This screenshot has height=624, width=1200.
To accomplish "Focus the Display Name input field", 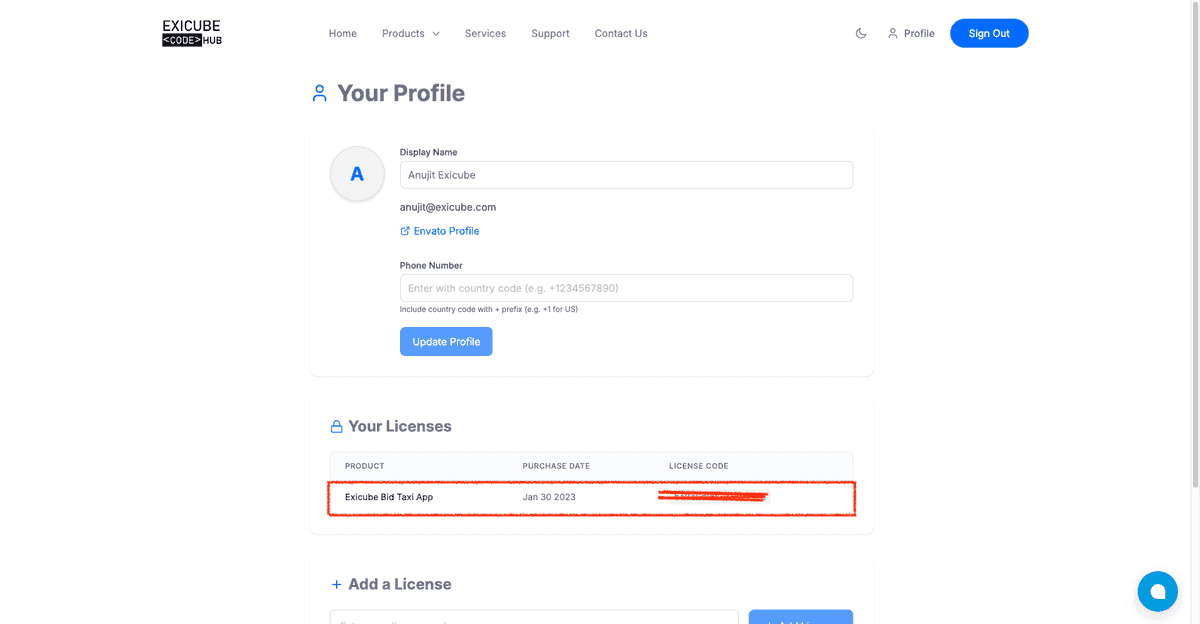I will 626,175.
